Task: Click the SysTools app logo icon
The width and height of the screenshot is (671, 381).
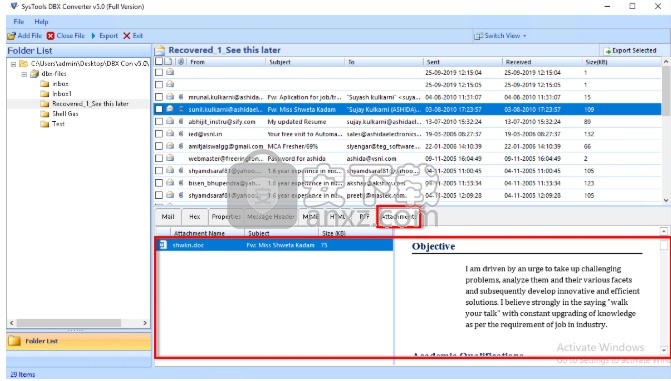Action: pyautogui.click(x=14, y=6)
